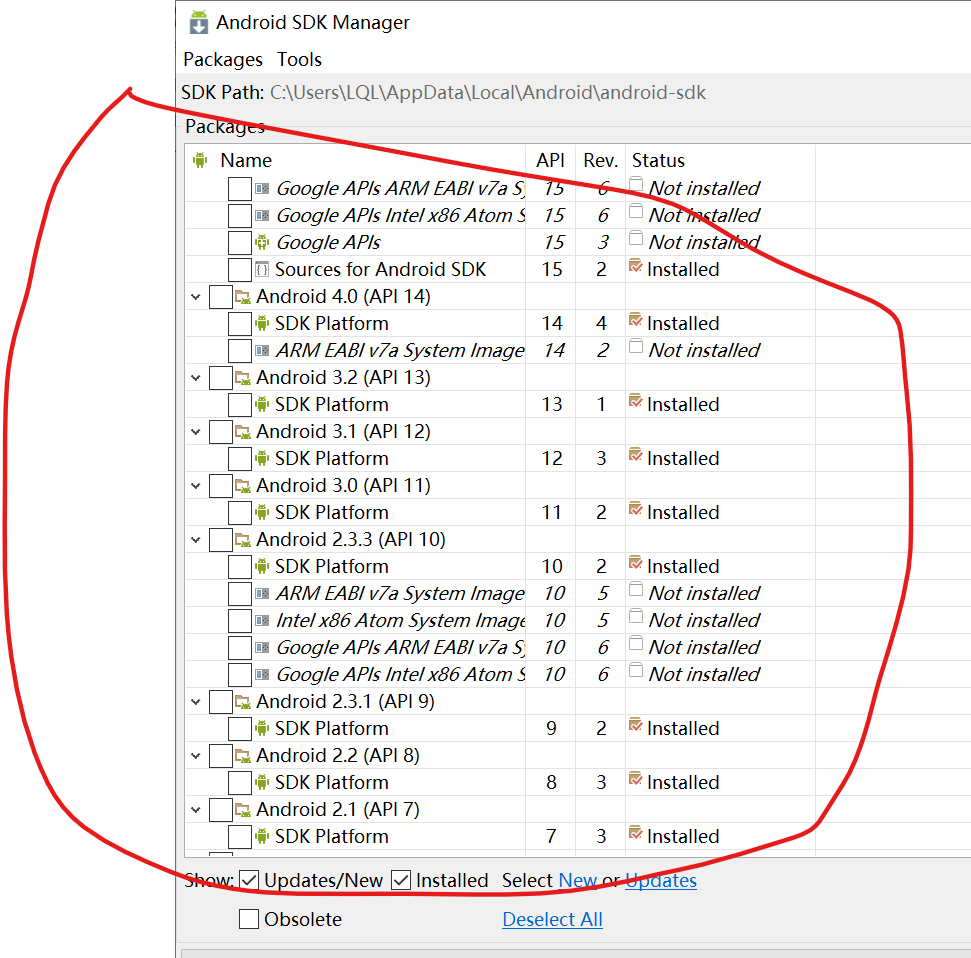Click folder icon of Android 2.2 (API 8)
971x958 pixels.
coord(242,756)
